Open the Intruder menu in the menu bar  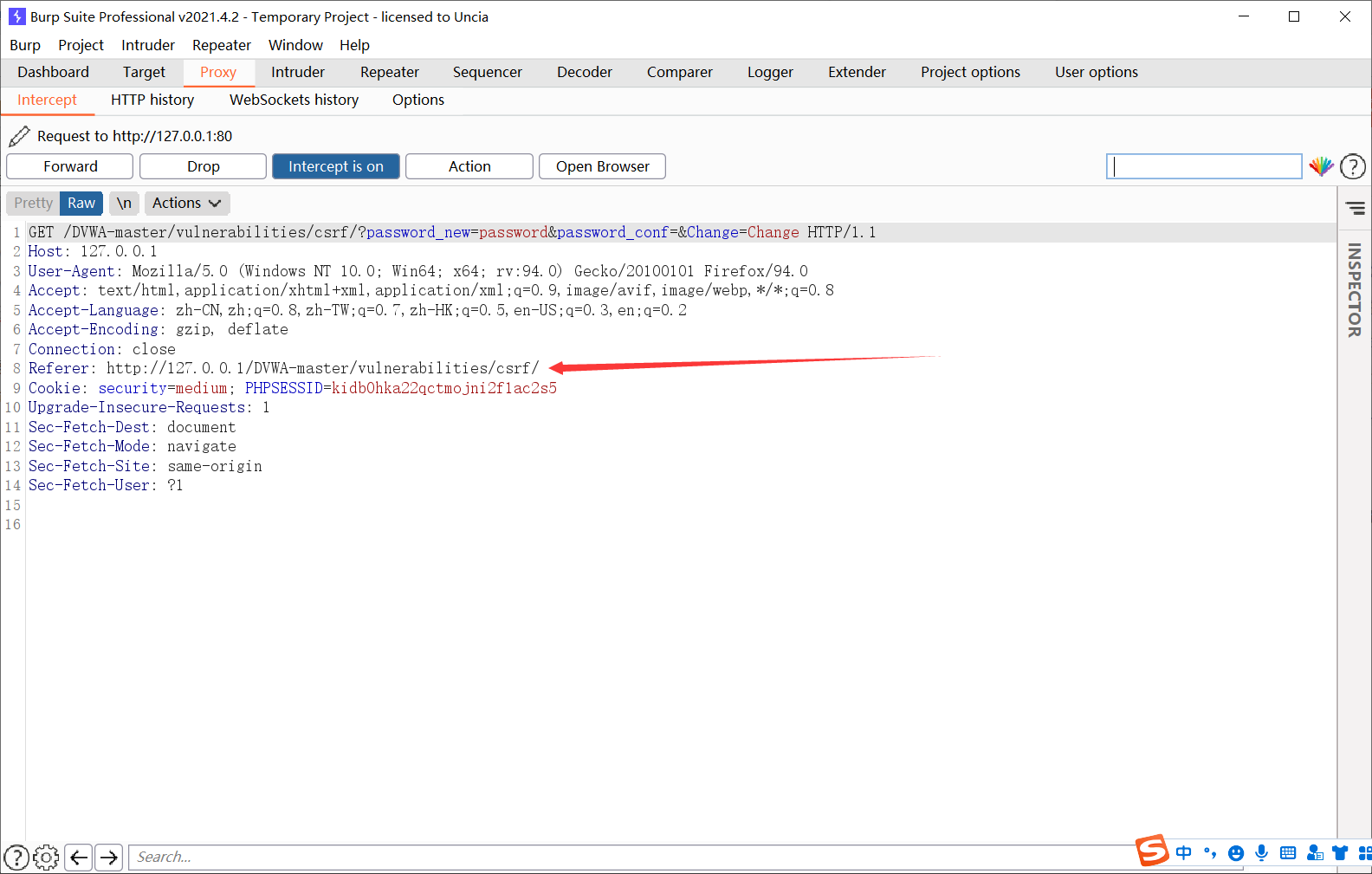[x=148, y=45]
